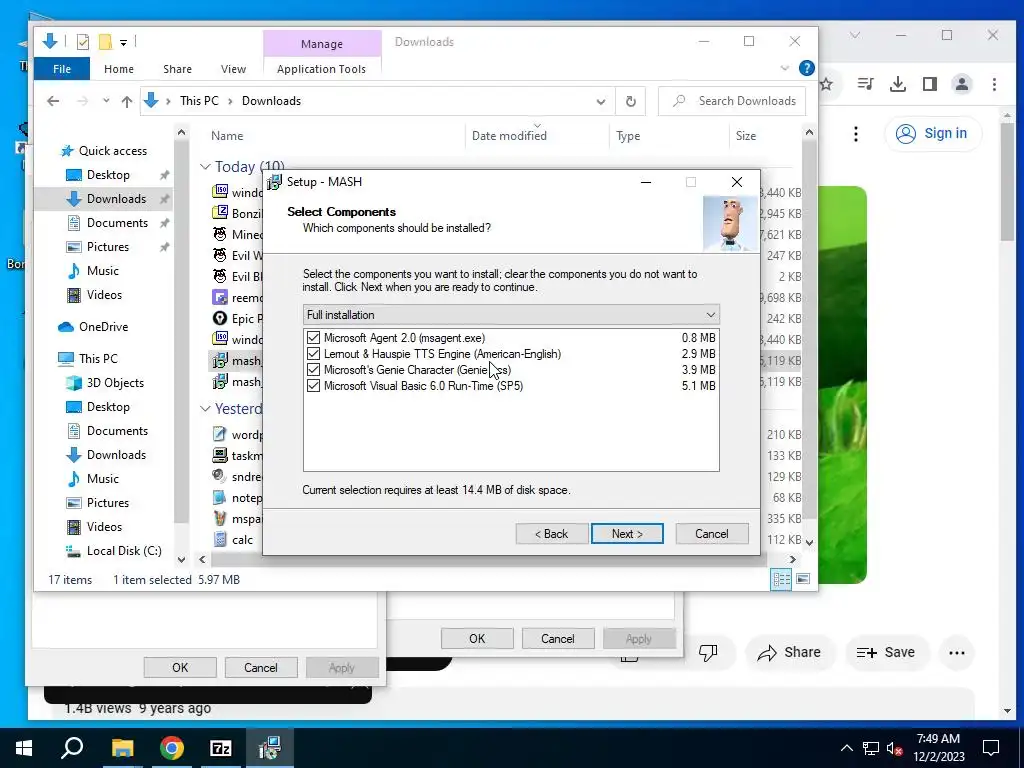
Task: Switch to large icons view
Action: pos(803,579)
